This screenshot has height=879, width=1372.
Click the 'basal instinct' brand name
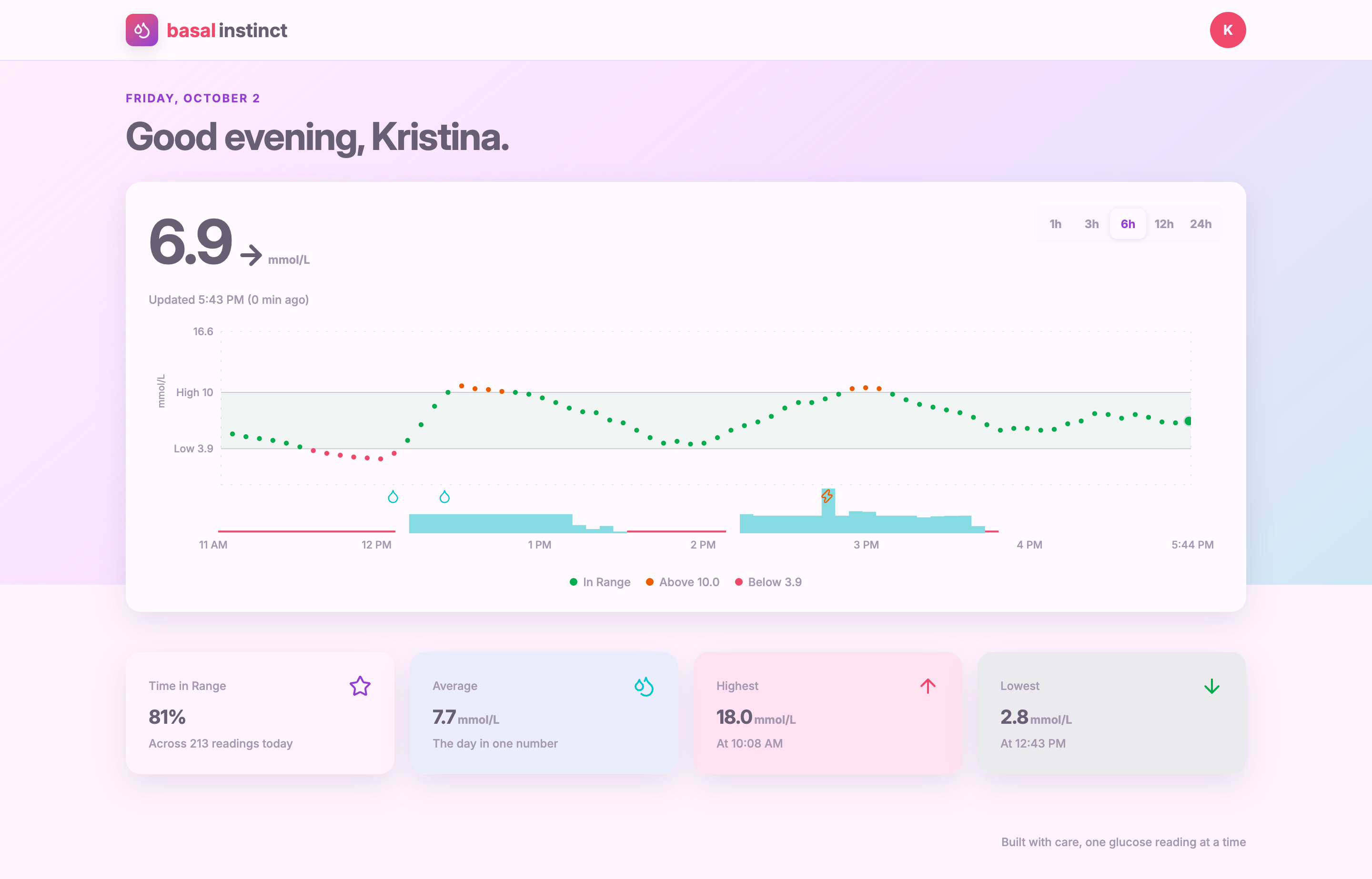[227, 30]
